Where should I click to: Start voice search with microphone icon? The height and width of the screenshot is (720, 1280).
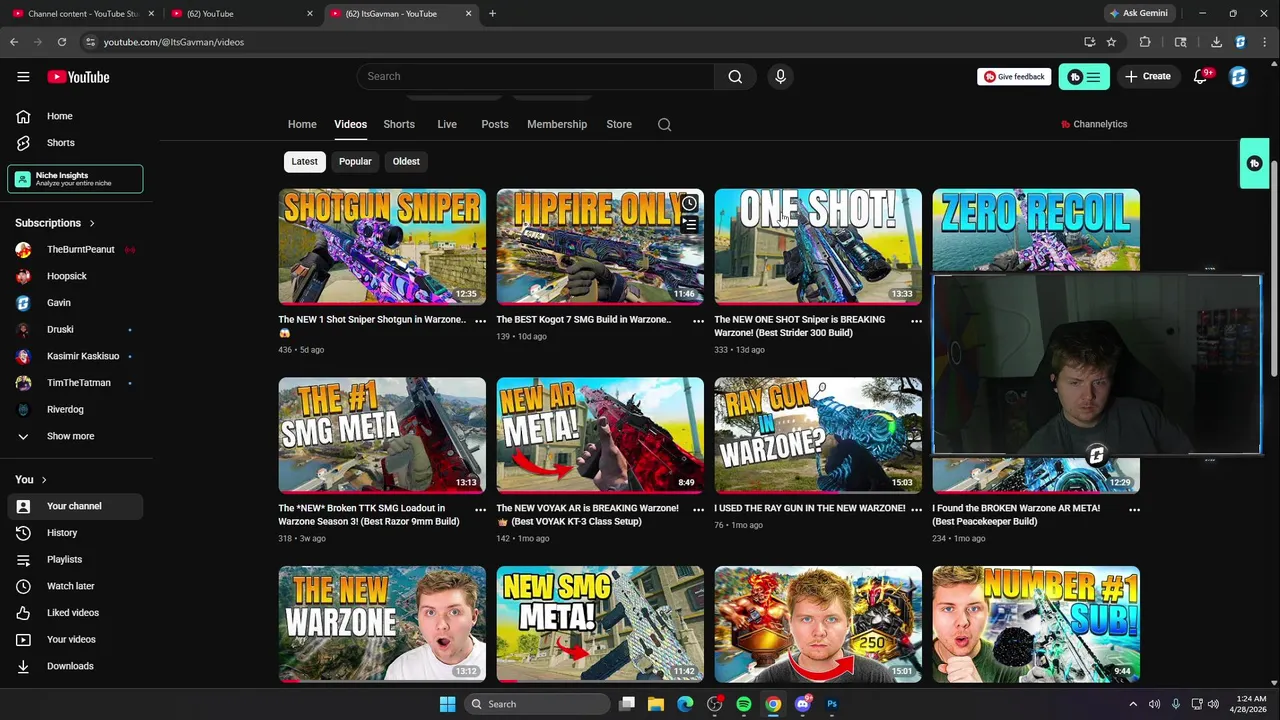click(x=781, y=76)
